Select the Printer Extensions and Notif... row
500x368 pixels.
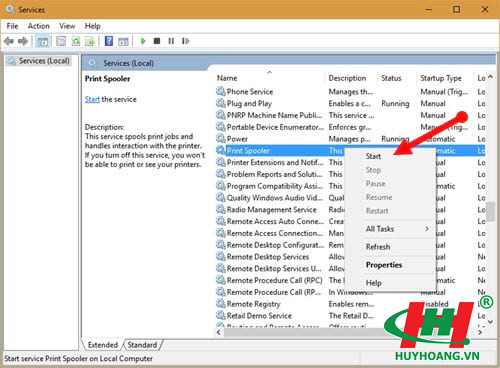(x=350, y=162)
